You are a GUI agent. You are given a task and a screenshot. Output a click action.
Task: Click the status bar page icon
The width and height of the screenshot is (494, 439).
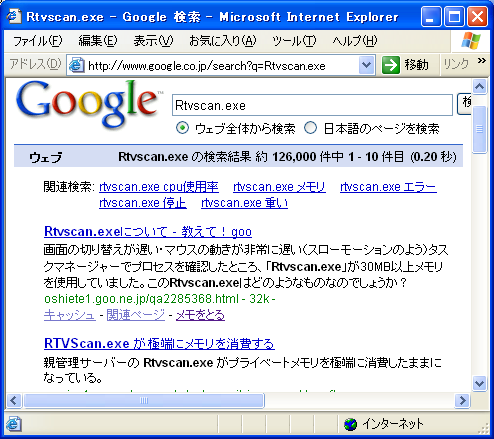pyautogui.click(x=14, y=424)
